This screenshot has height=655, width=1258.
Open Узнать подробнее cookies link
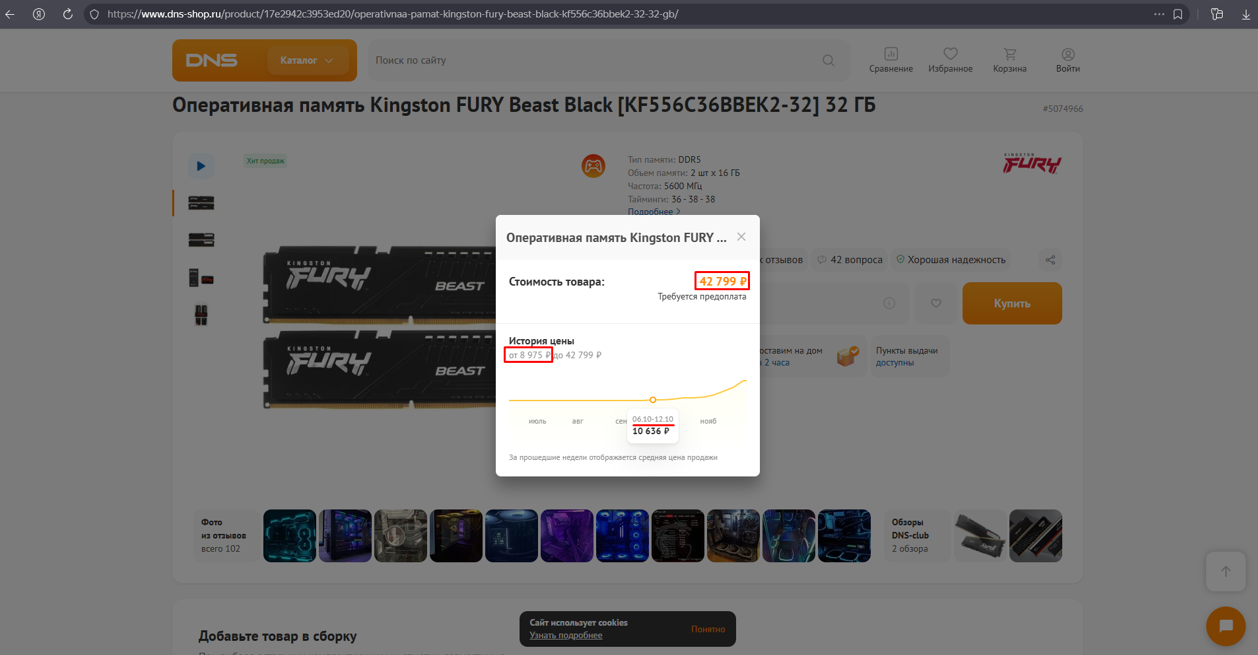566,636
